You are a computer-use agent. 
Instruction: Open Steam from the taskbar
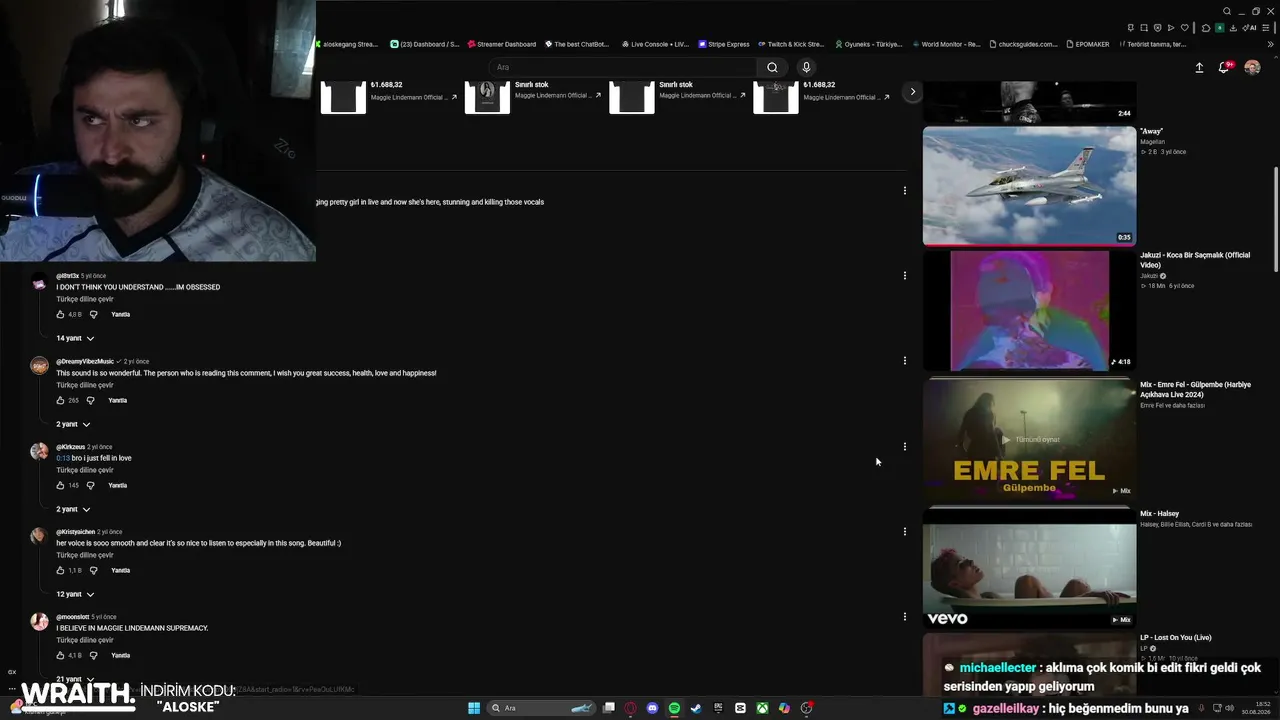tap(696, 708)
